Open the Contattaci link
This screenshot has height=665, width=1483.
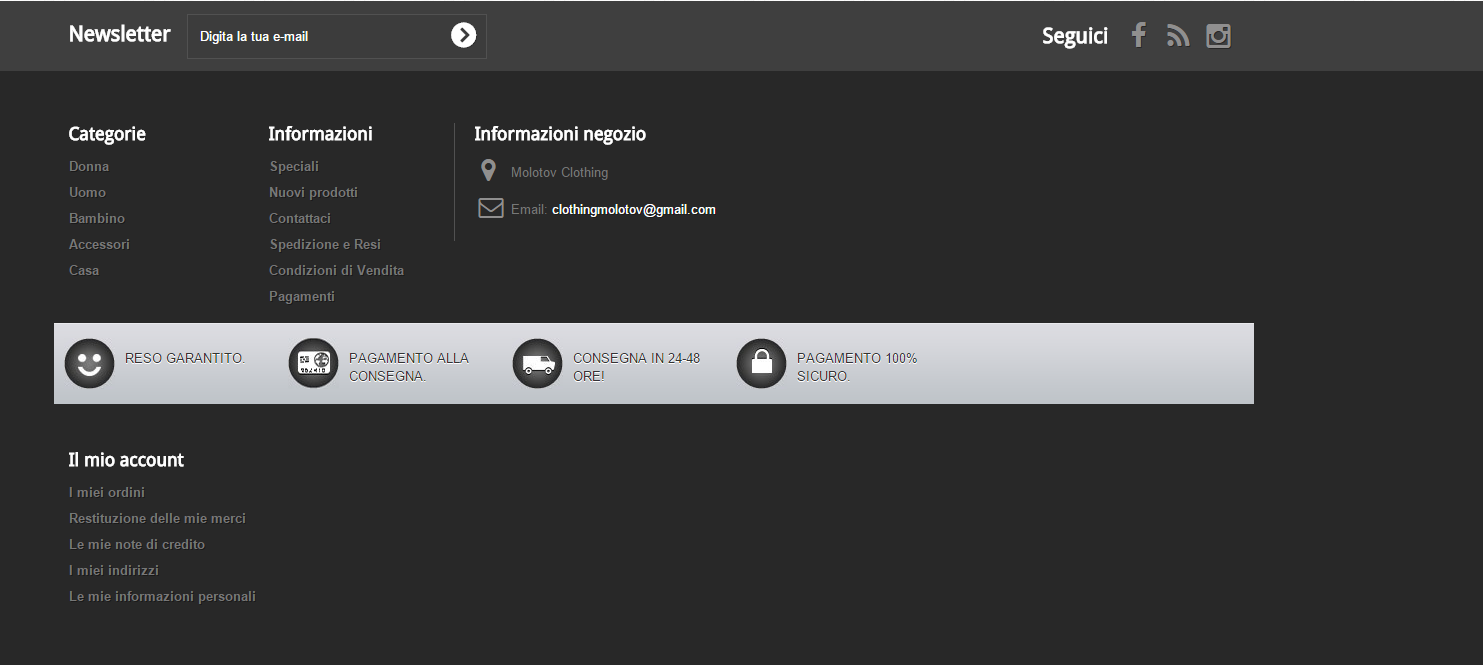(300, 218)
